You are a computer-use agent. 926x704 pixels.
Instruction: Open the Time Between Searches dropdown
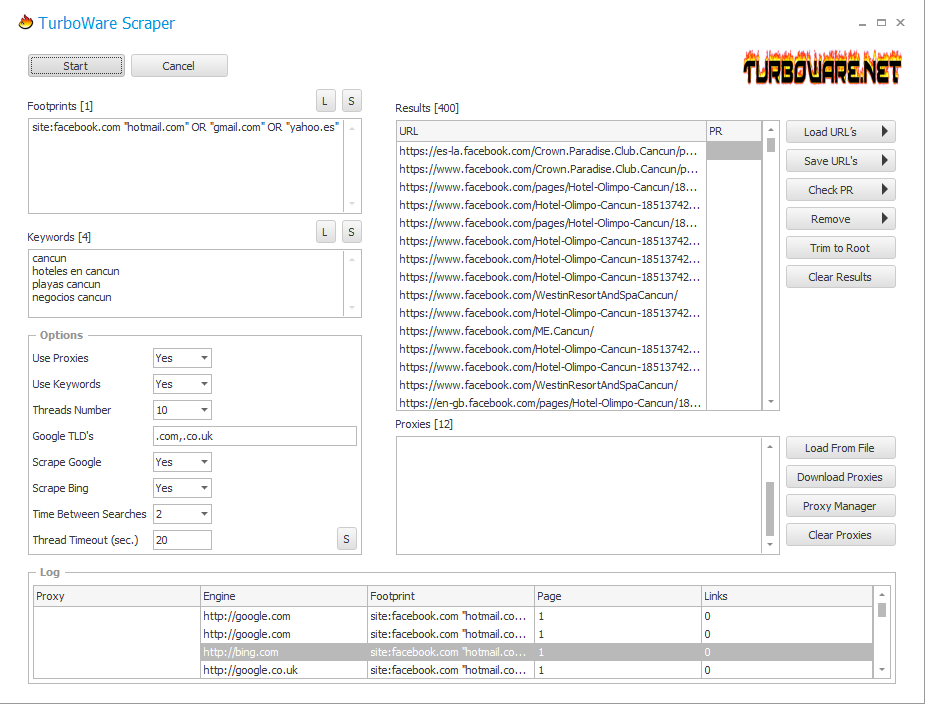pyautogui.click(x=182, y=514)
